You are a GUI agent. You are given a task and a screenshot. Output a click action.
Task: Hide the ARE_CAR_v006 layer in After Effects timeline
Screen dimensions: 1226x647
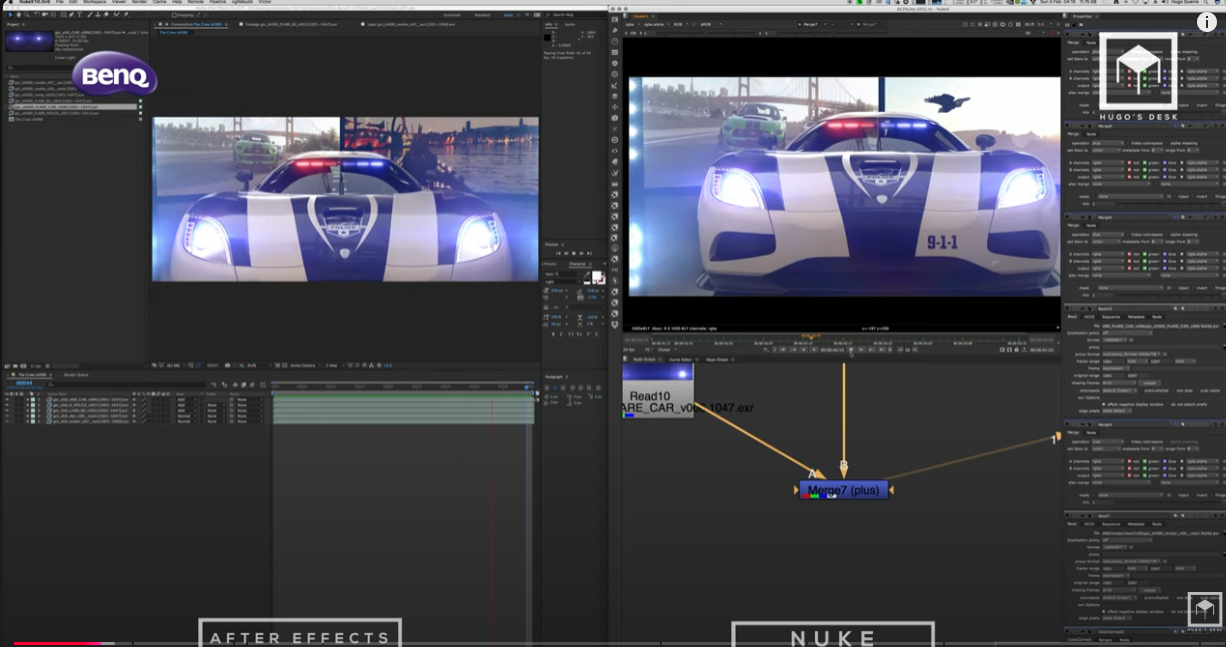tap(7, 400)
